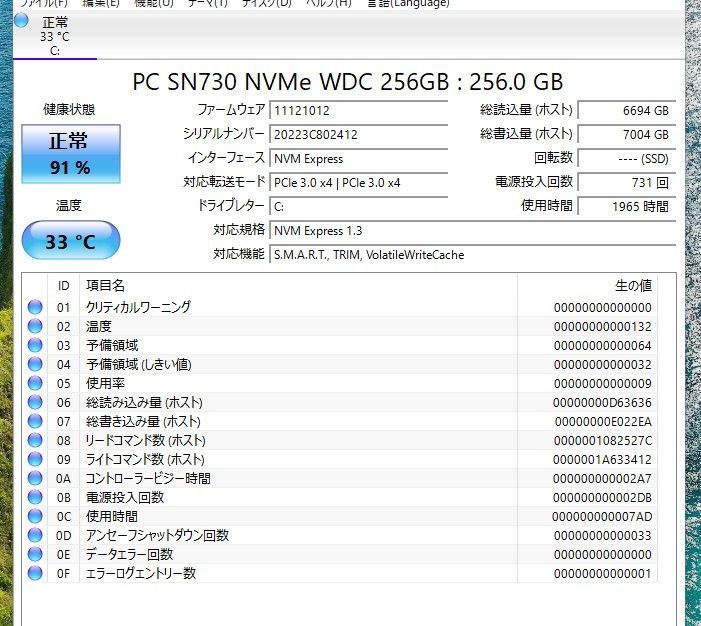Click the 33 °C temperature button
The width and height of the screenshot is (701, 626).
(x=71, y=241)
